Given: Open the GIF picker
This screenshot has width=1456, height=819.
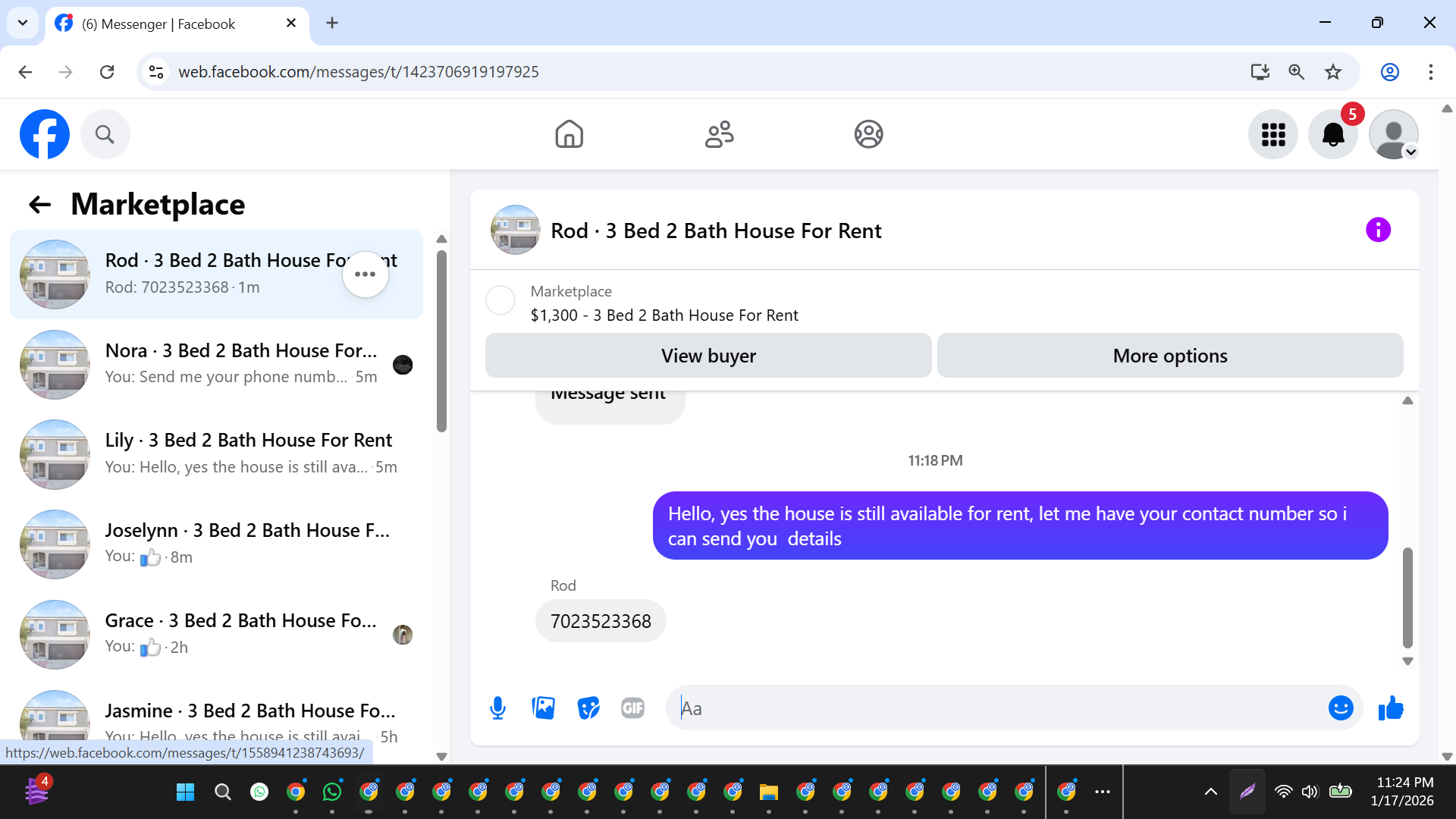Looking at the screenshot, I should pyautogui.click(x=632, y=708).
